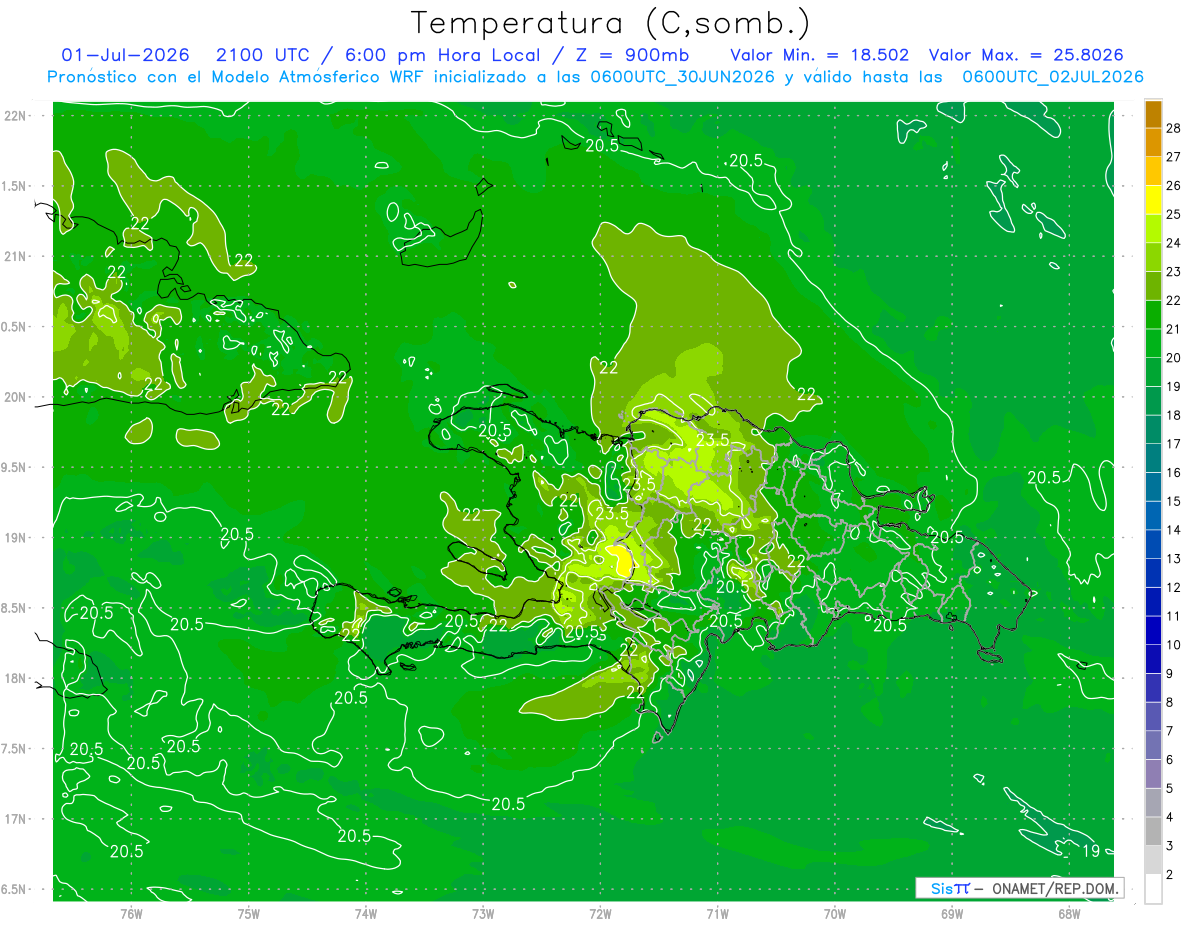The width and height of the screenshot is (1200, 927).
Task: Click the '75W' longitude axis label
Action: 249,913
